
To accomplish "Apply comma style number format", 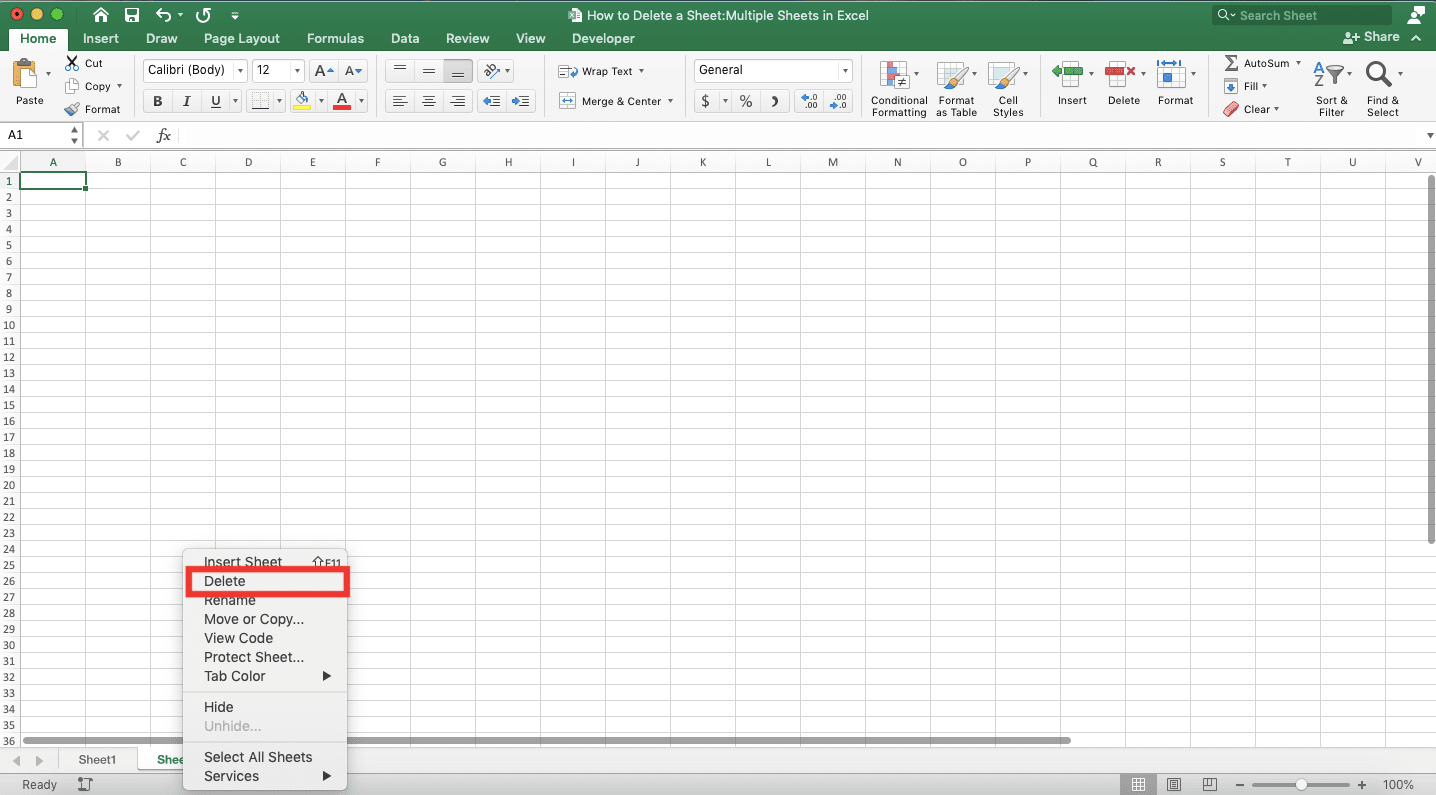I will pyautogui.click(x=775, y=101).
